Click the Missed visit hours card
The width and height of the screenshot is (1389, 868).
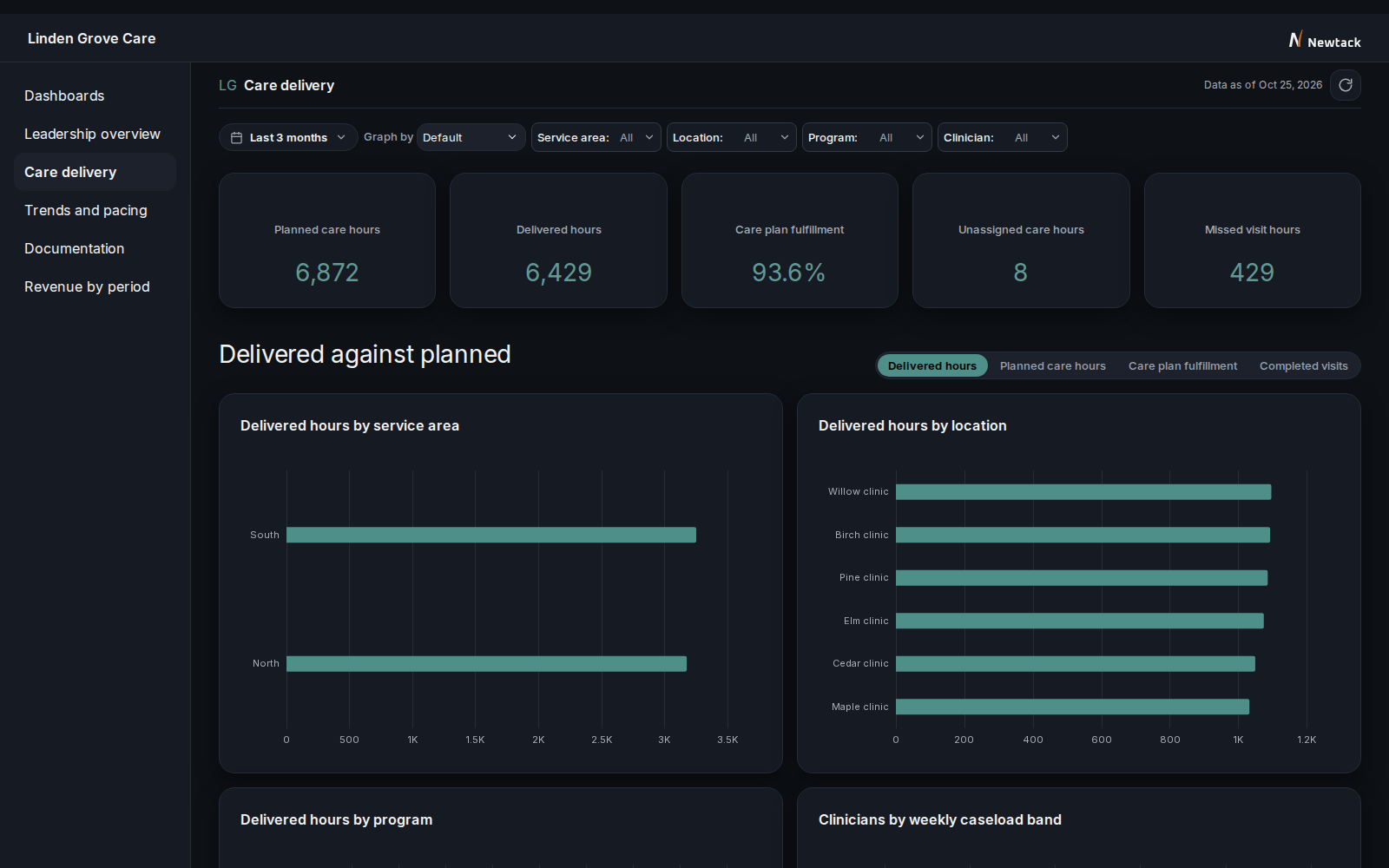tap(1253, 240)
